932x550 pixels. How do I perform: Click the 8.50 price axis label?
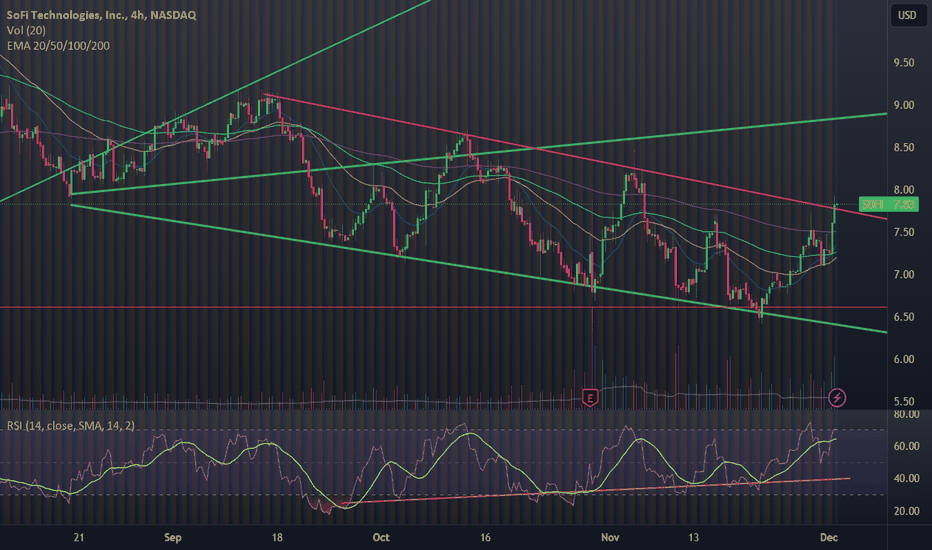[903, 147]
